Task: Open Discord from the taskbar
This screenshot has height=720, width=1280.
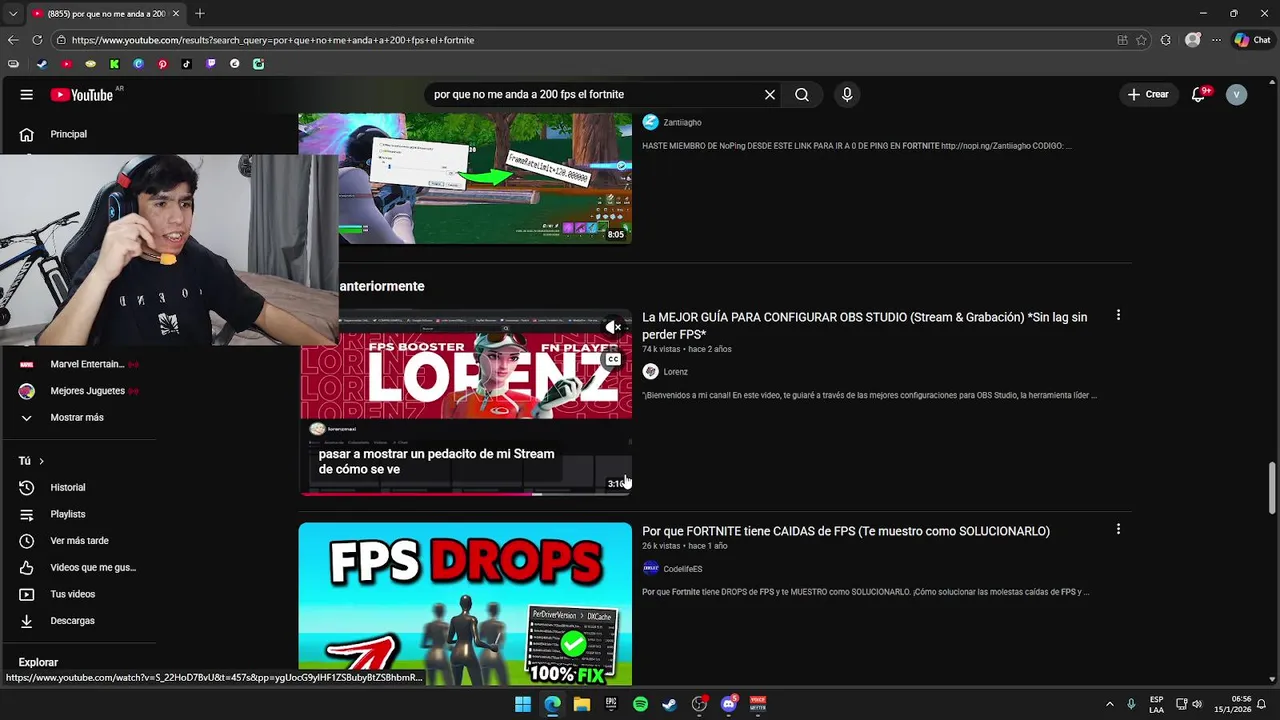Action: tap(729, 704)
